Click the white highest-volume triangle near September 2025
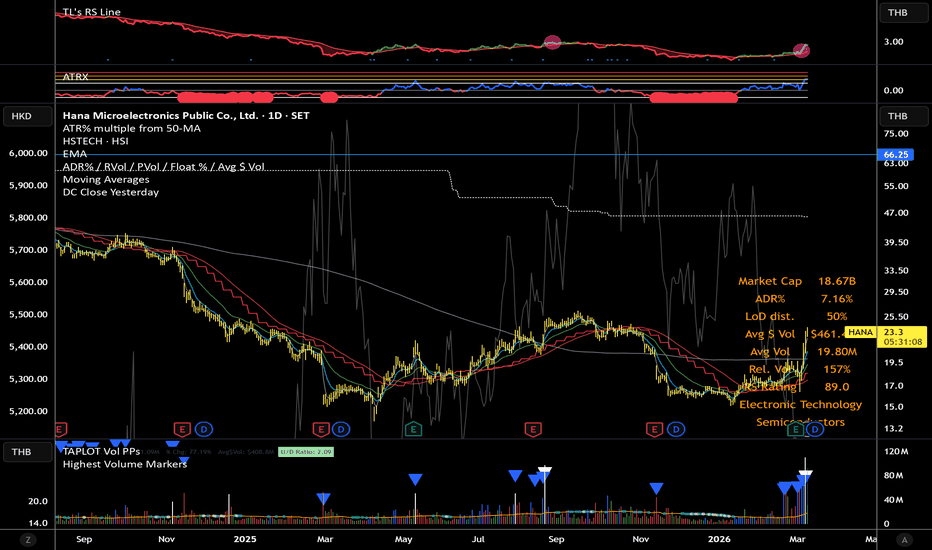Viewport: 932px width, 550px height. point(544,471)
